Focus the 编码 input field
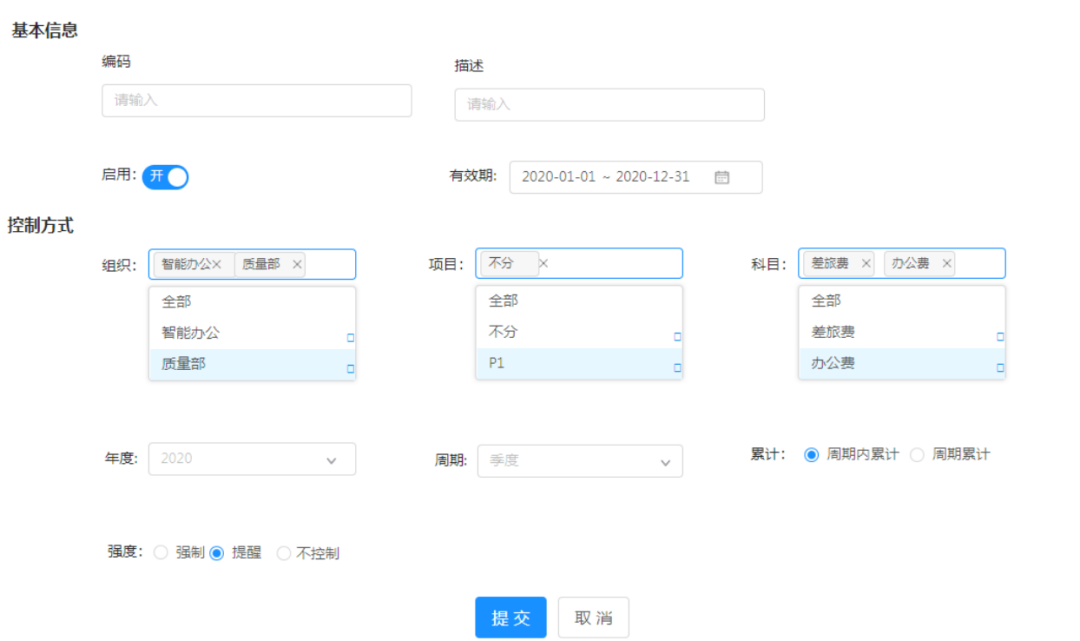Image resolution: width=1080 pixels, height=641 pixels. point(257,101)
